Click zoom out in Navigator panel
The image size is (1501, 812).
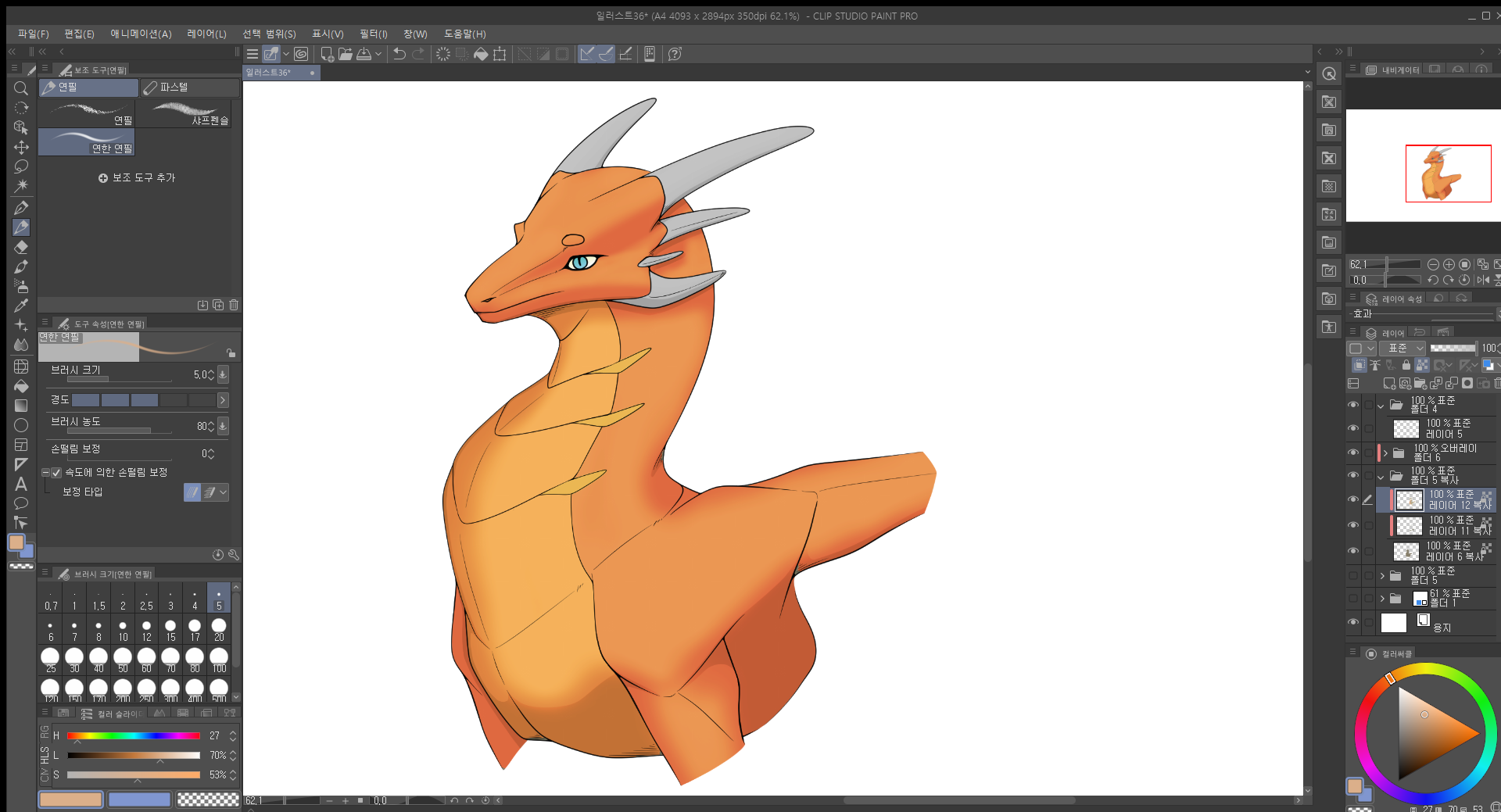coord(1433,265)
